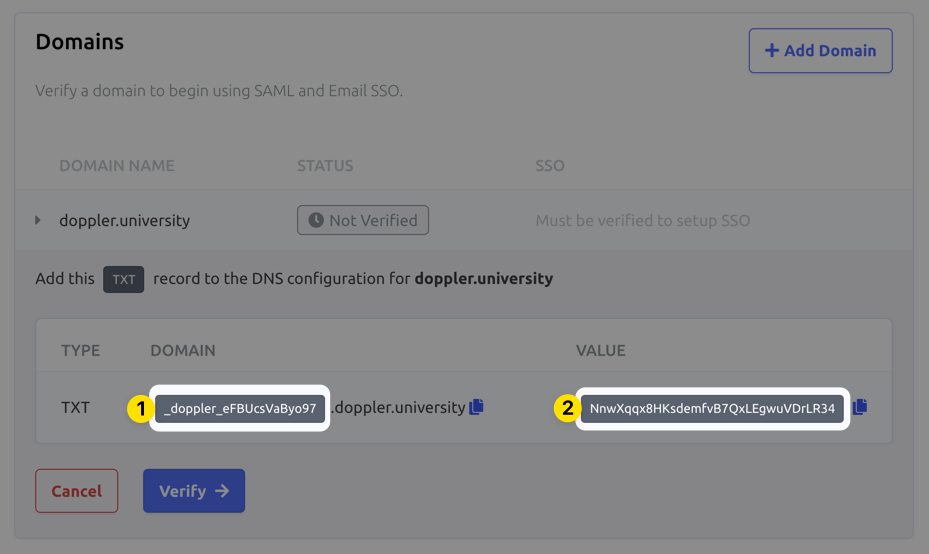Select the _doppler_eFBUcsVaByo97 domain code
This screenshot has height=554, width=929.
[240, 408]
